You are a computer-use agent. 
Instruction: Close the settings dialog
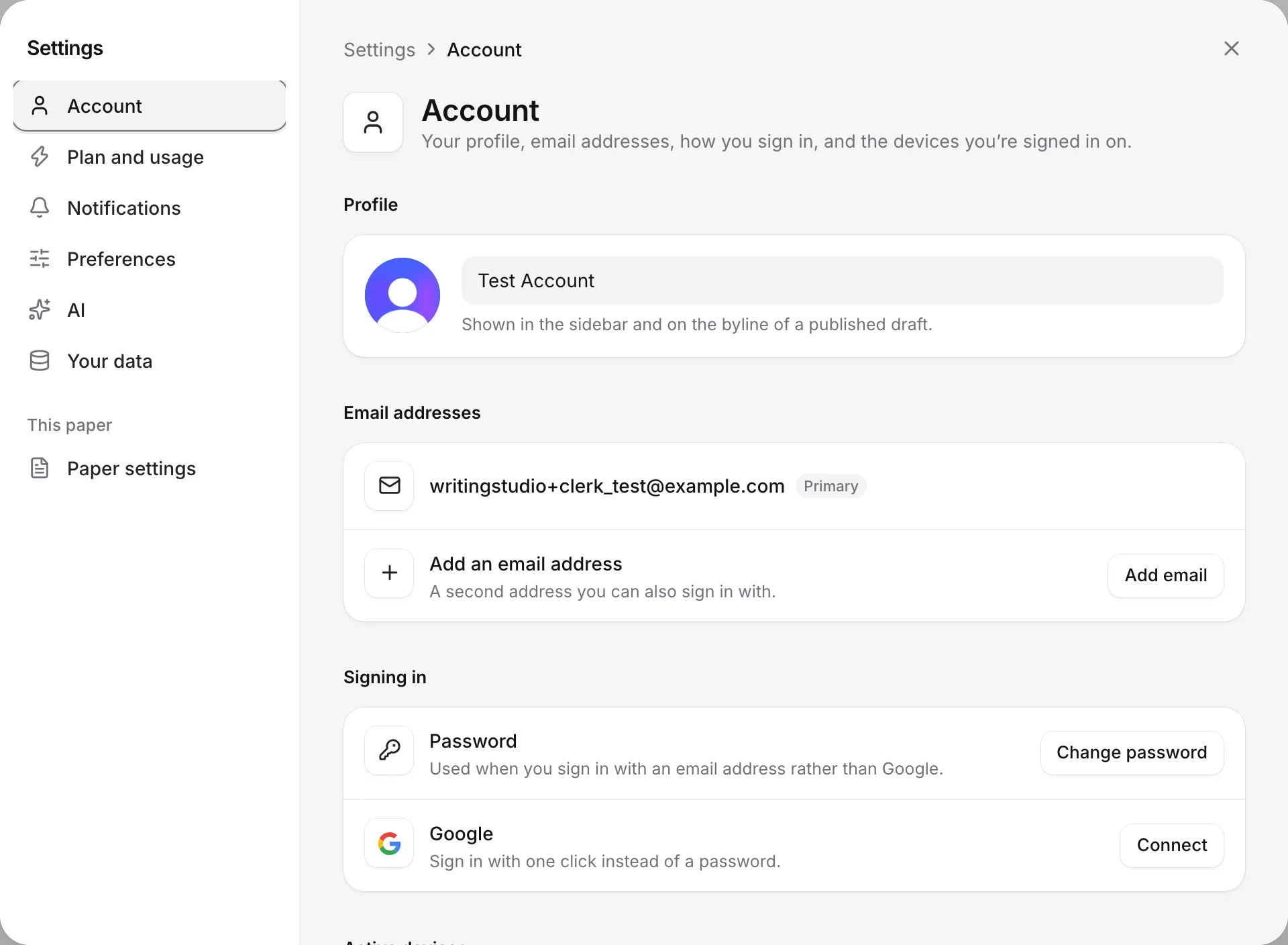[1232, 48]
